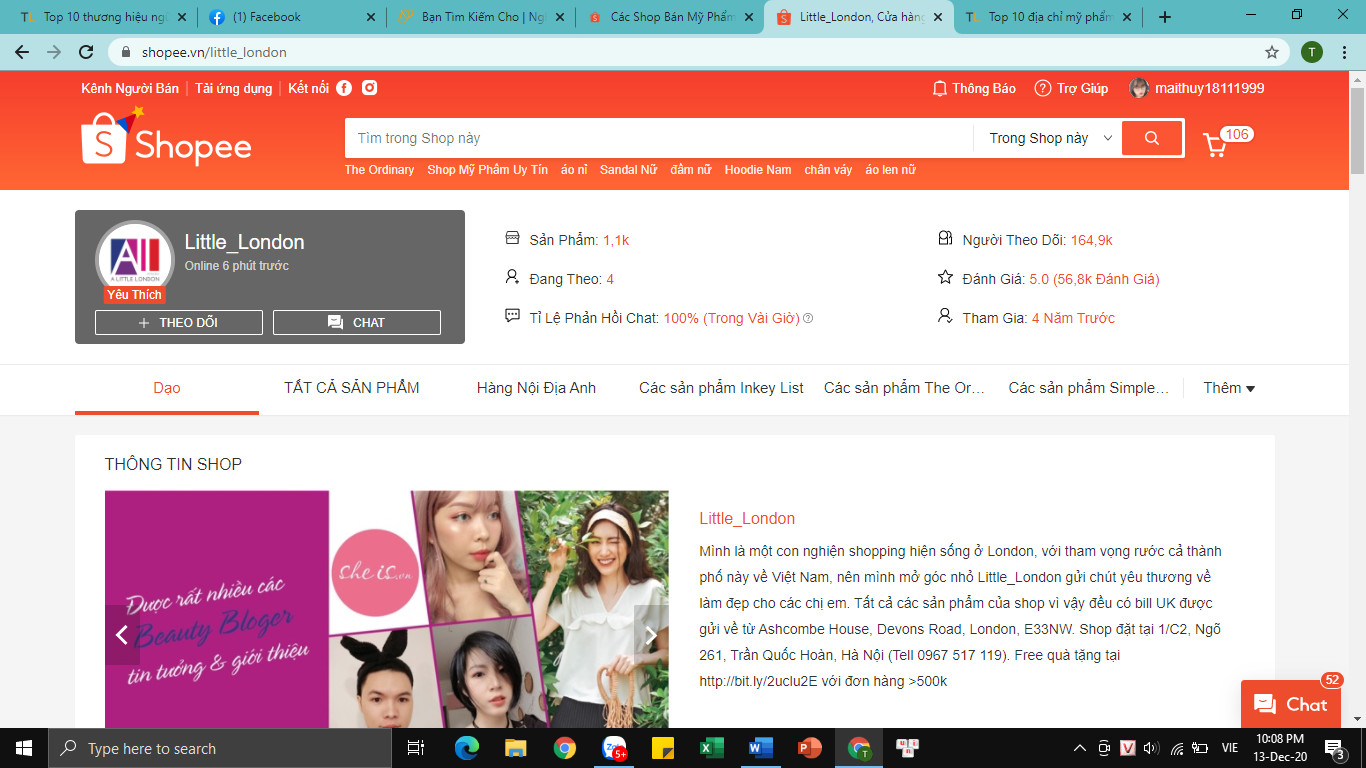Screen dimensions: 1366x768
Task: Click the 'áo len nữ' search suggestion
Action: 890,170
